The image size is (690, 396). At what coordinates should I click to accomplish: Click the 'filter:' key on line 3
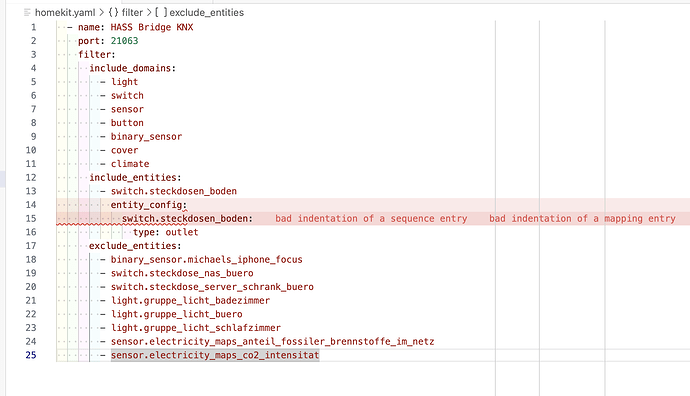click(97, 55)
